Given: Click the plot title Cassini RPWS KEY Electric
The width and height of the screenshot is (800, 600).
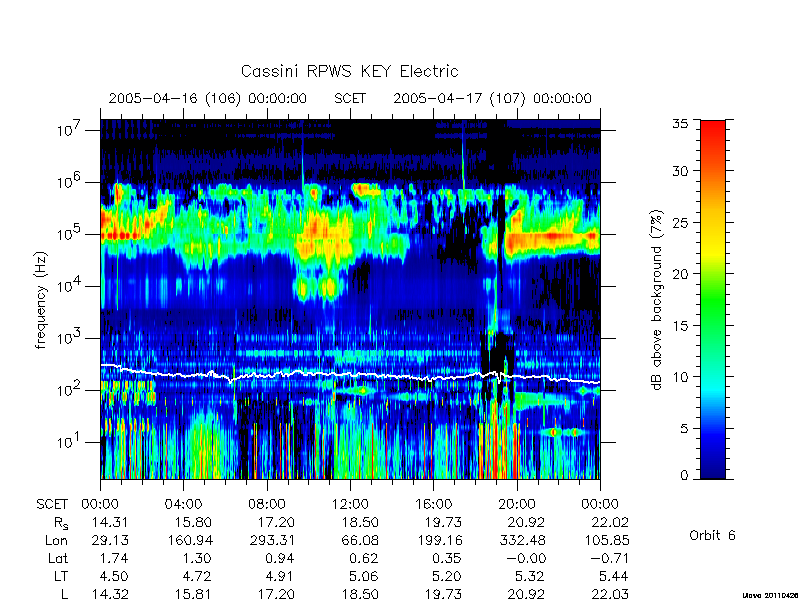Looking at the screenshot, I should click(349, 71).
